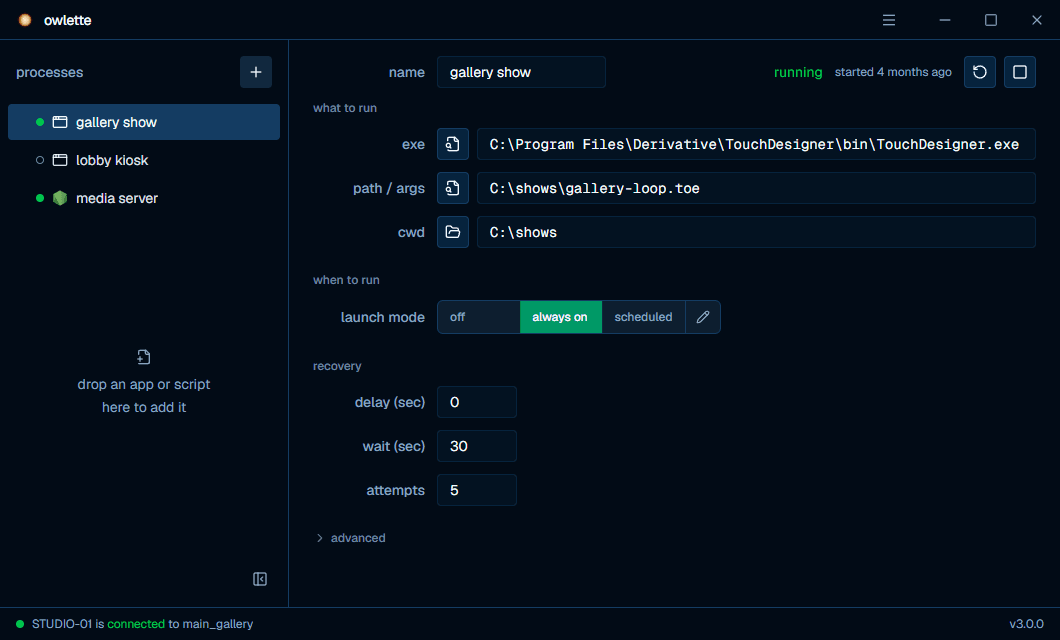Select lobby kiosk process
Screen dimensions: 1060x640
click(x=144, y=160)
